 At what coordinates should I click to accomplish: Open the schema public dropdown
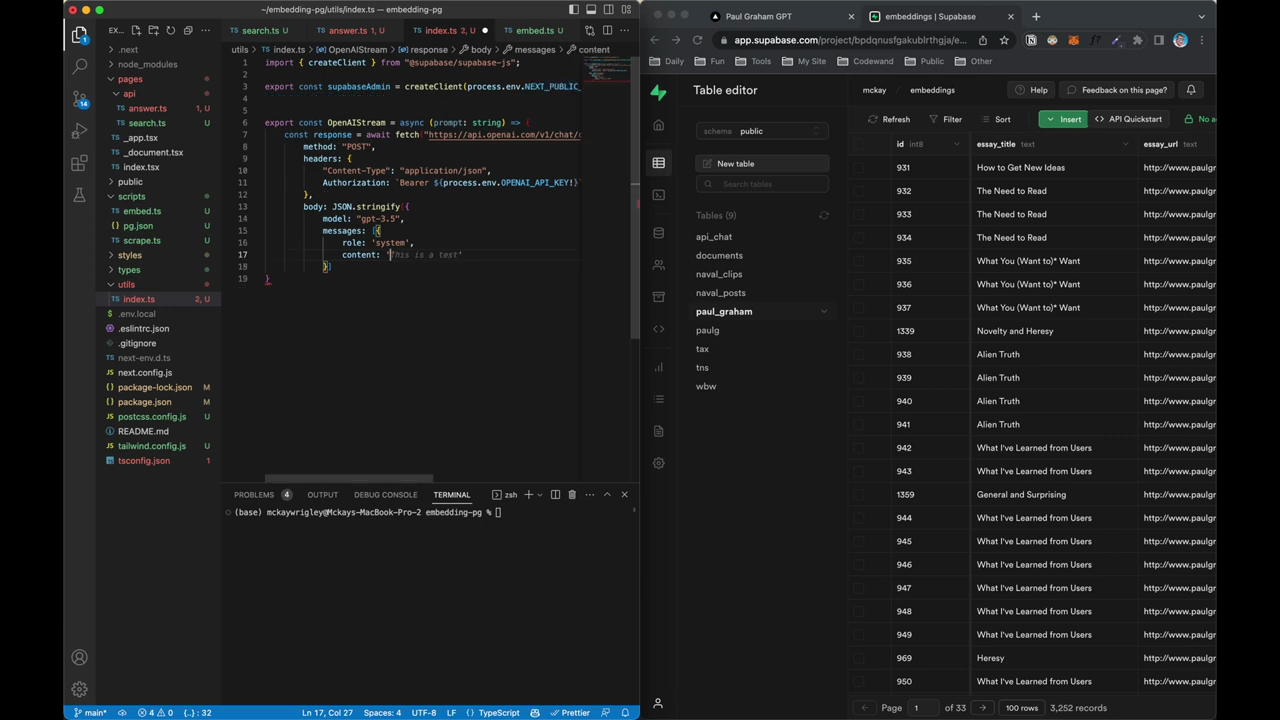coord(762,131)
